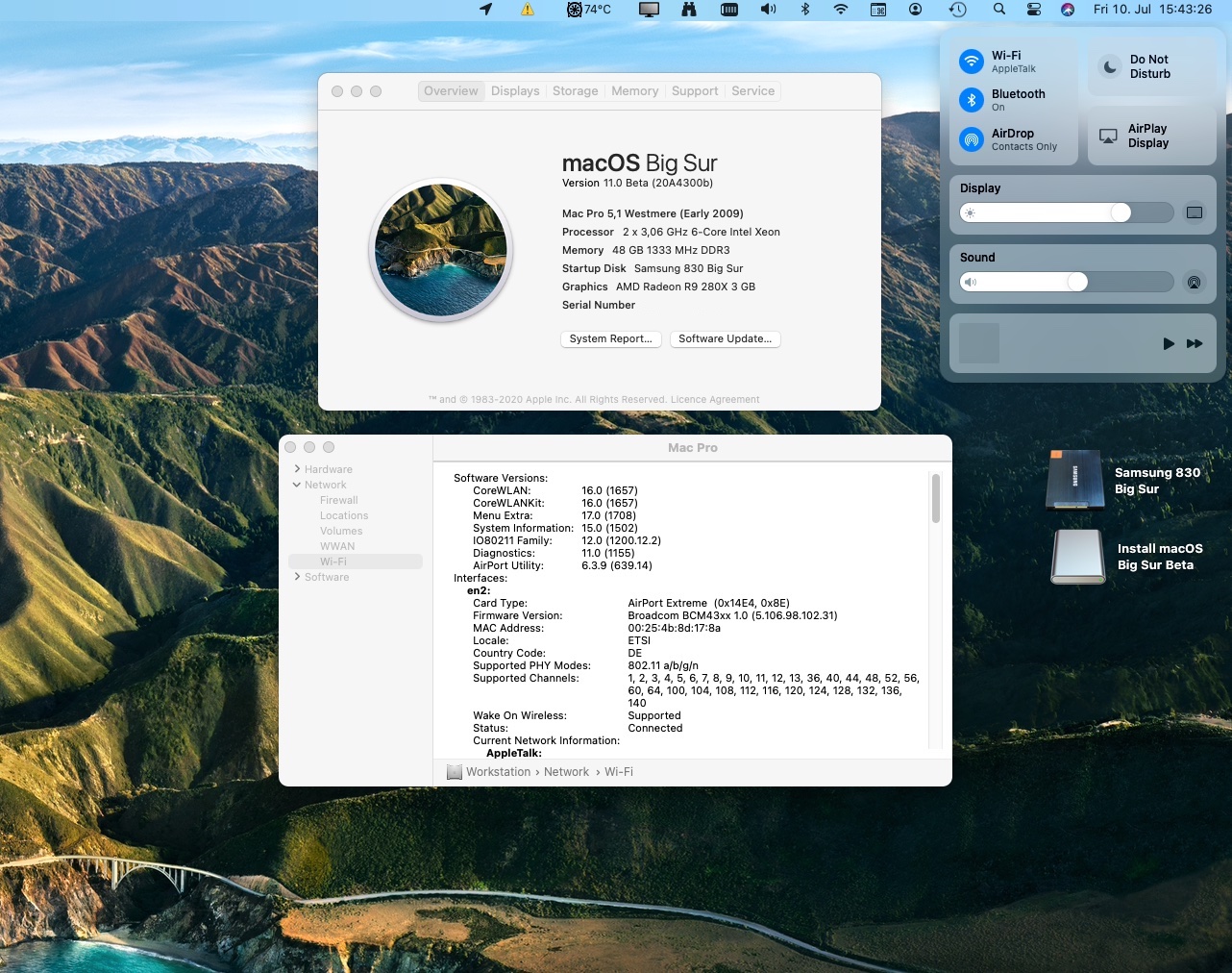Toggle Wi-Fi in Control Centre
Viewport: 1232px width, 973px height.
[972, 62]
